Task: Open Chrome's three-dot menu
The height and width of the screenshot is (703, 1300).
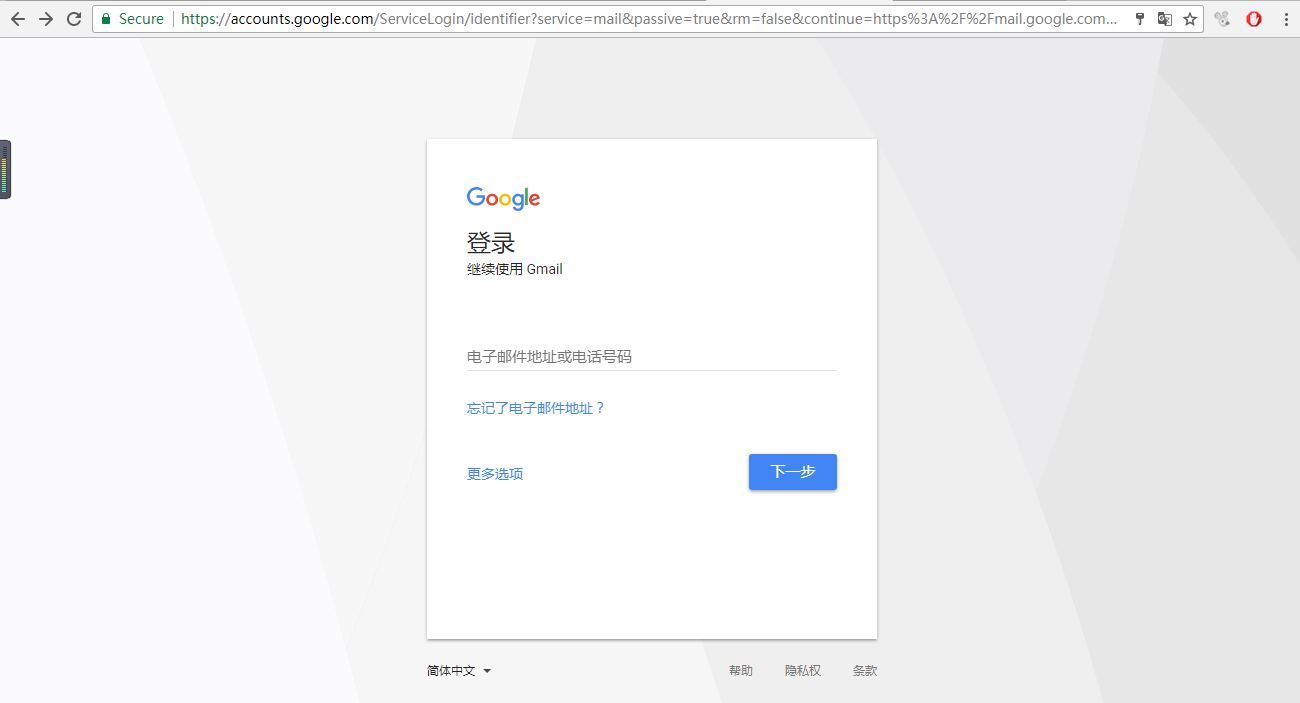Action: point(1287,18)
